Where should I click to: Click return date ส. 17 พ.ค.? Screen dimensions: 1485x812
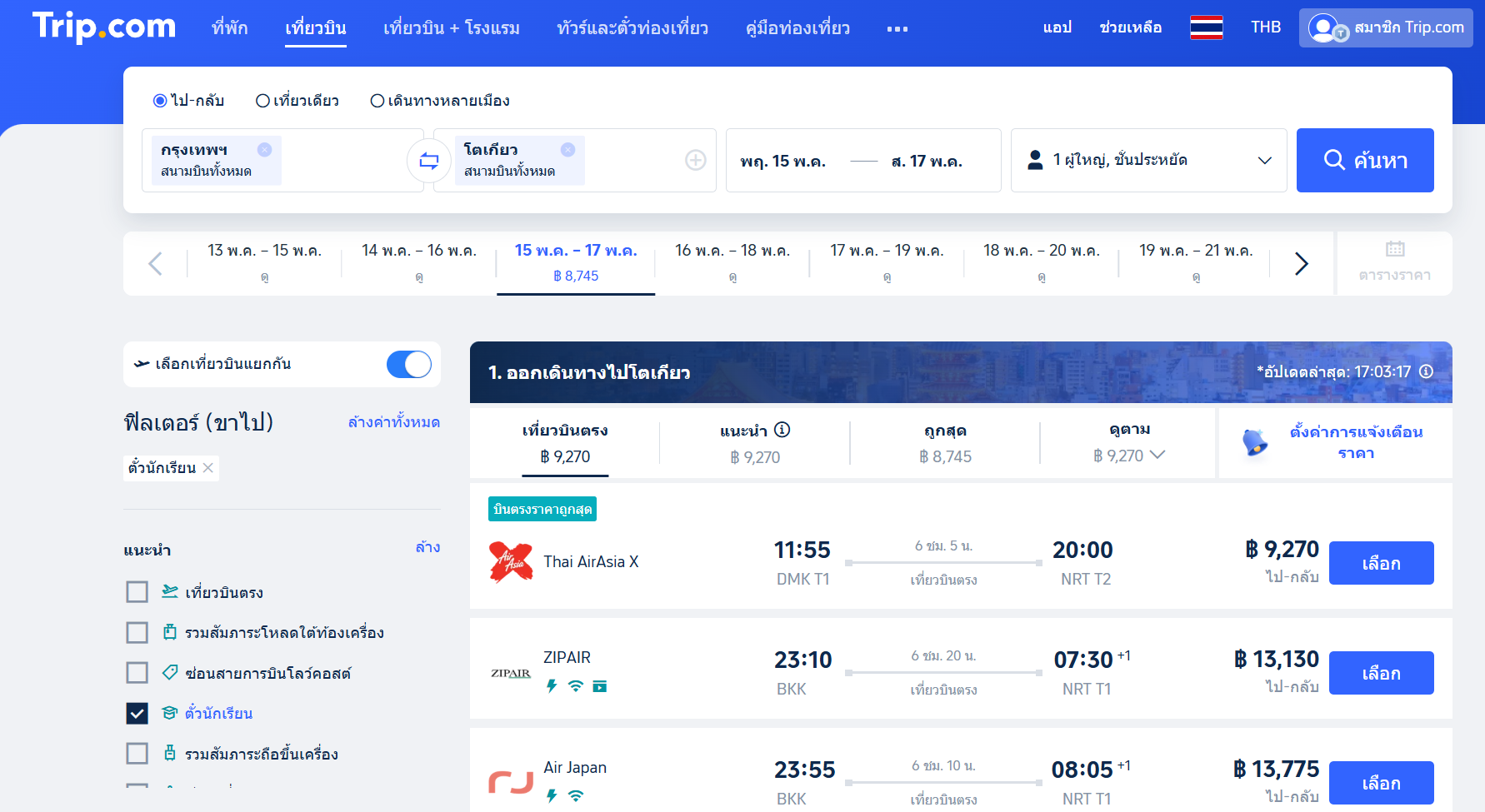click(927, 161)
